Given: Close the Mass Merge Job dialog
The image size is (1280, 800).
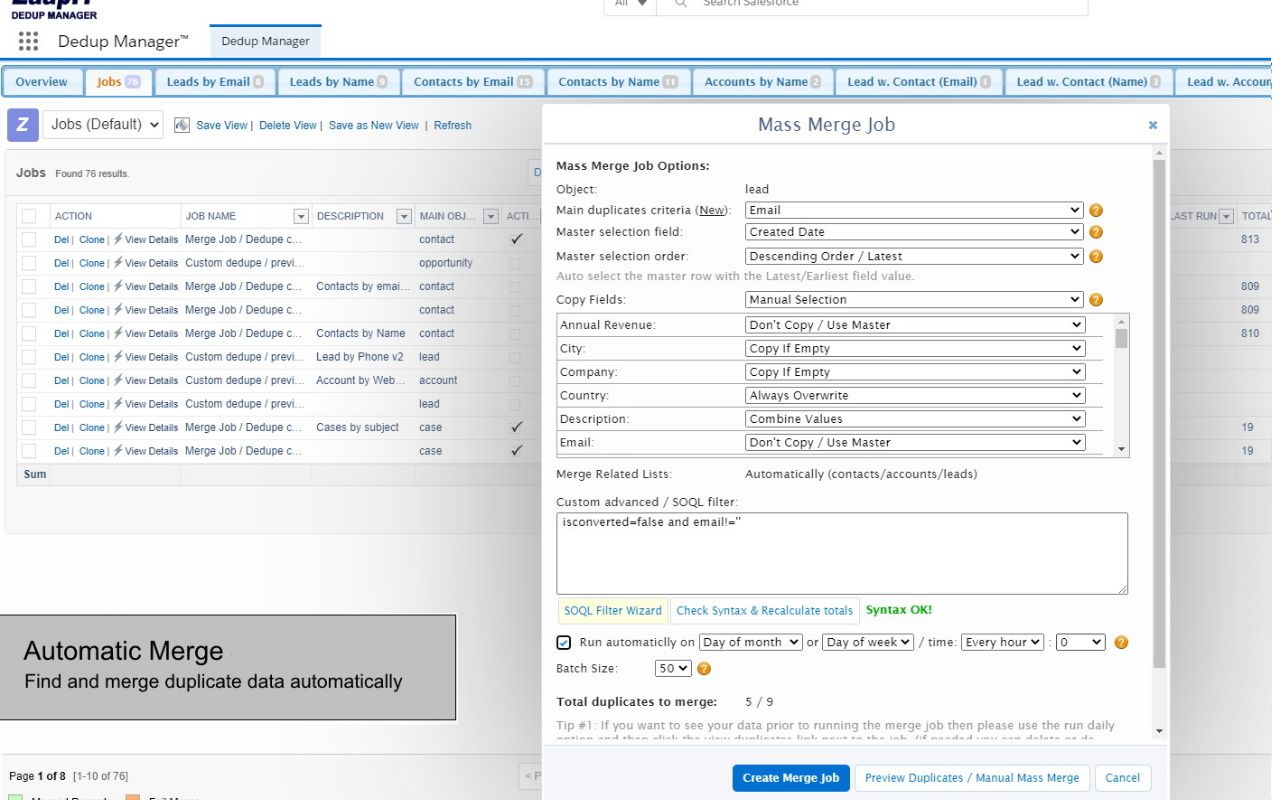Looking at the screenshot, I should click(x=1153, y=125).
